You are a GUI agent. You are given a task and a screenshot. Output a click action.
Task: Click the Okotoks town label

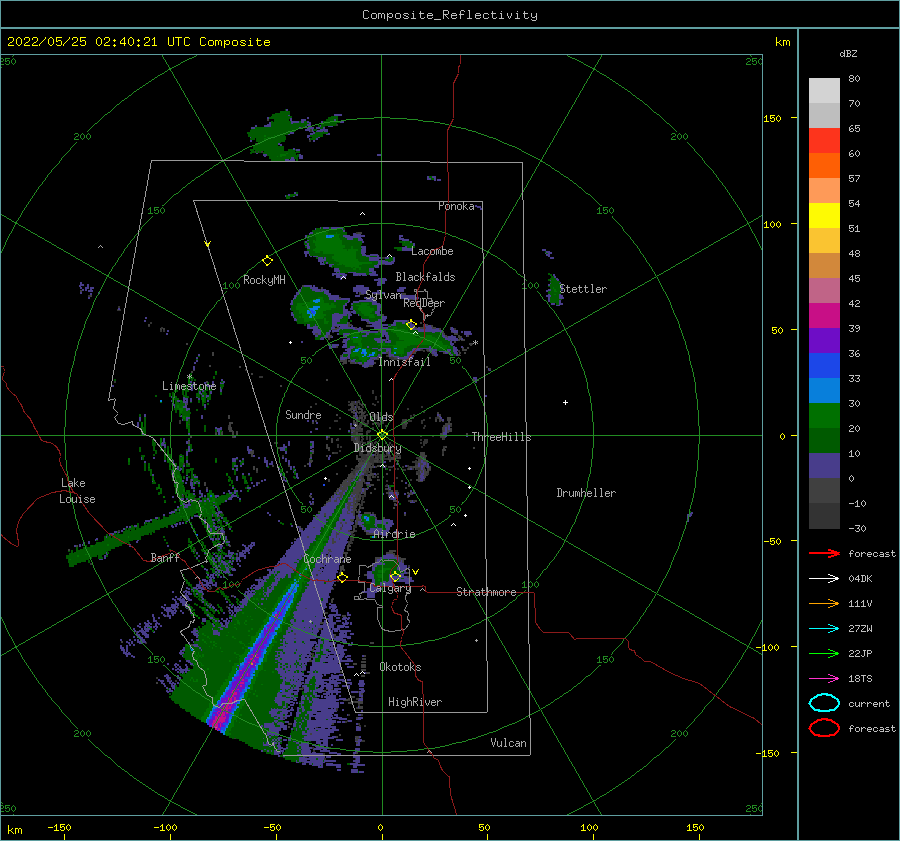click(x=400, y=667)
